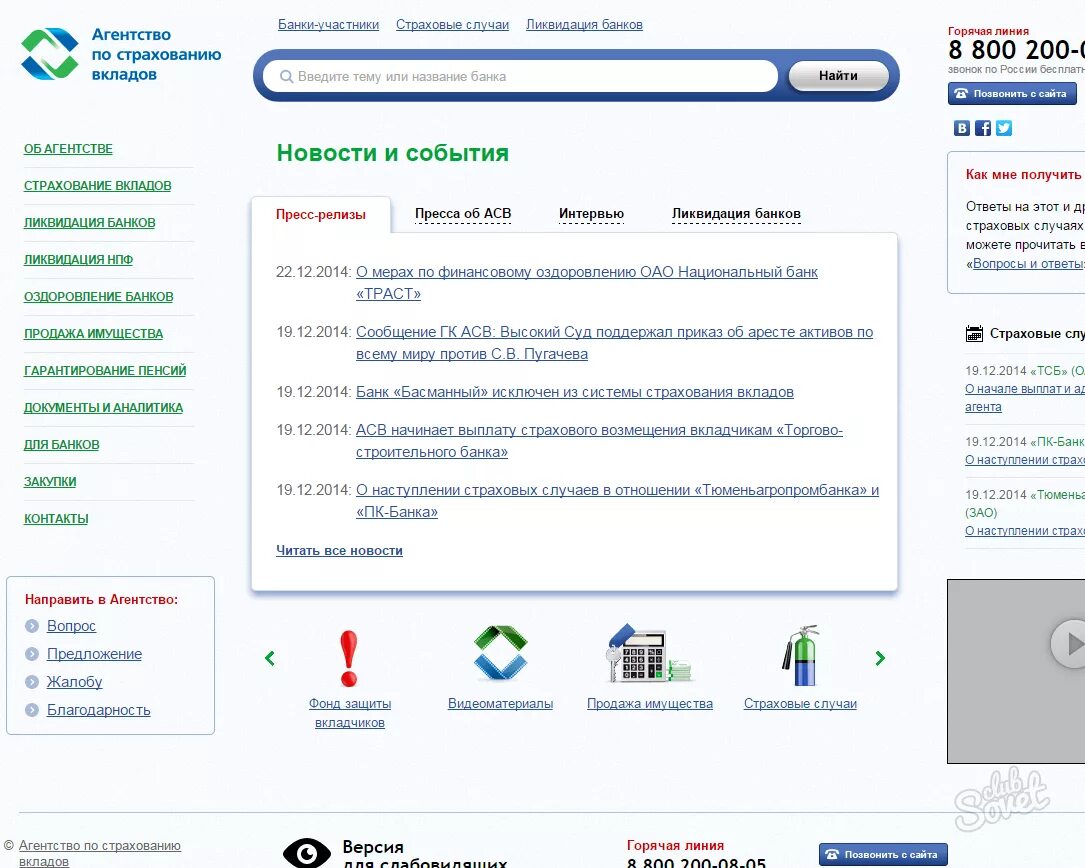Open Страховые случаи carousel link
The image size is (1085, 868).
click(800, 703)
